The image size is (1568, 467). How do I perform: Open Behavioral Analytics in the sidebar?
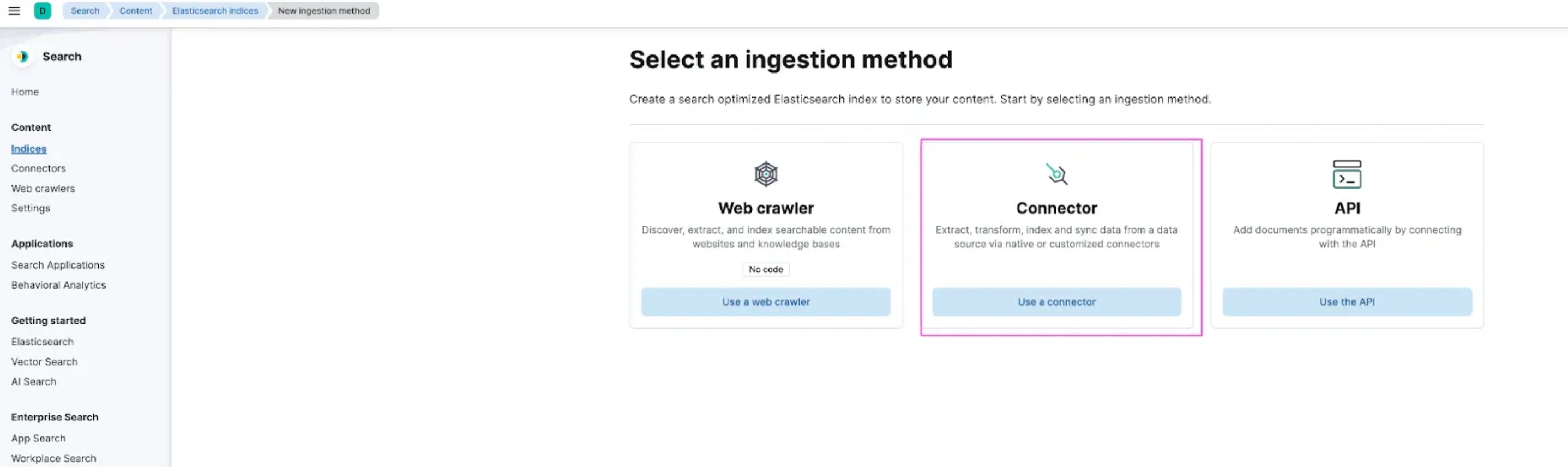[x=58, y=284]
